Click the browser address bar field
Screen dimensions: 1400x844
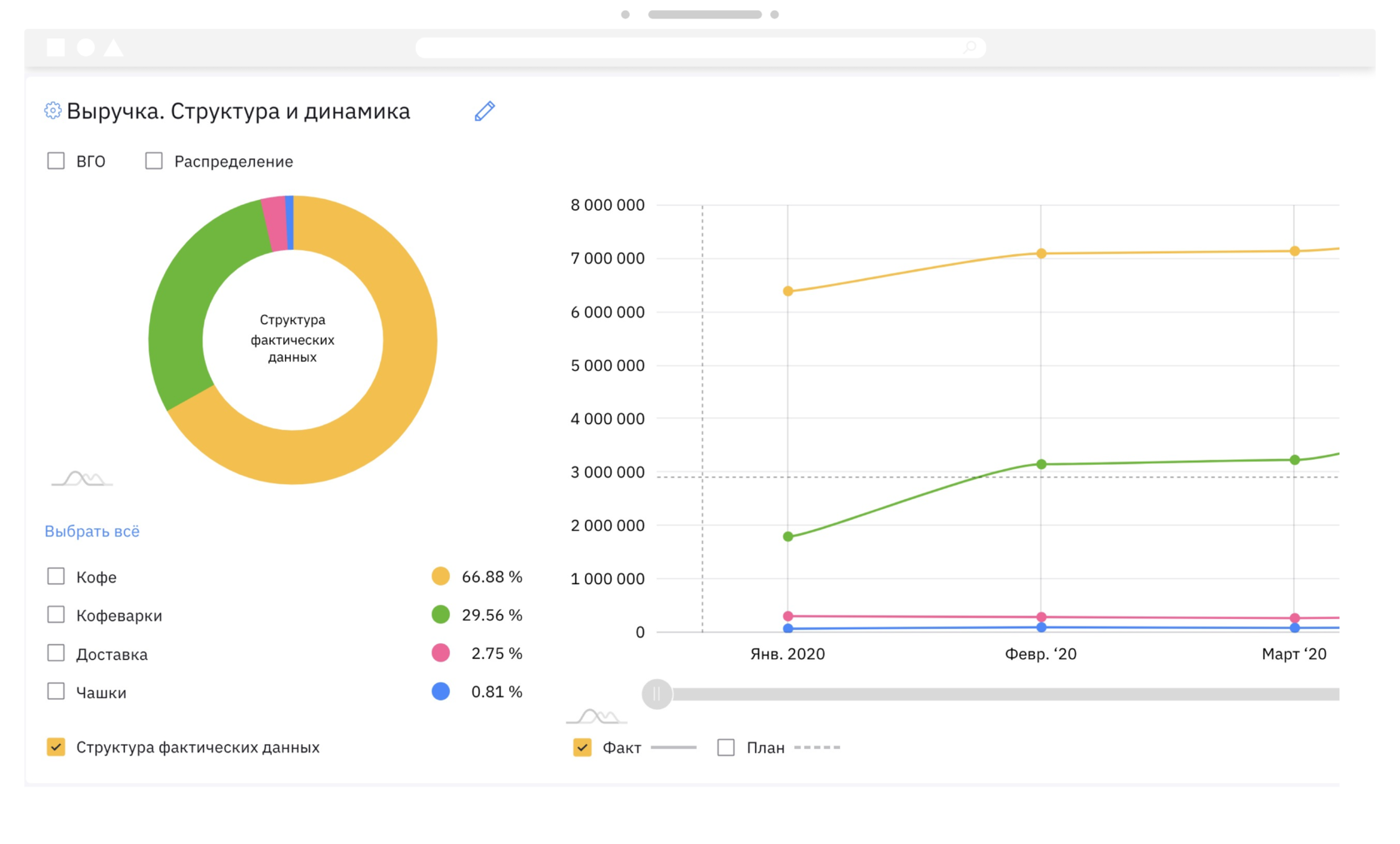pyautogui.click(x=683, y=47)
